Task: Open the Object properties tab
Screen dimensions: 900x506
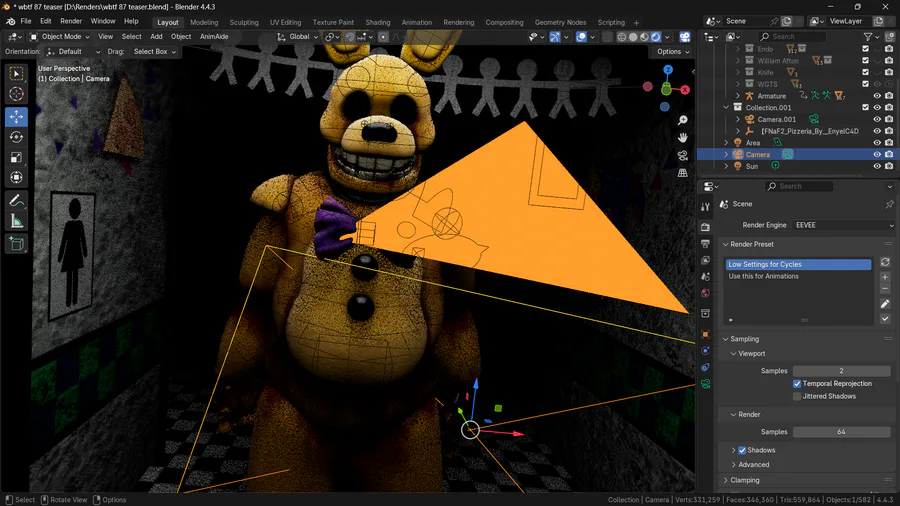Action: pos(705,334)
